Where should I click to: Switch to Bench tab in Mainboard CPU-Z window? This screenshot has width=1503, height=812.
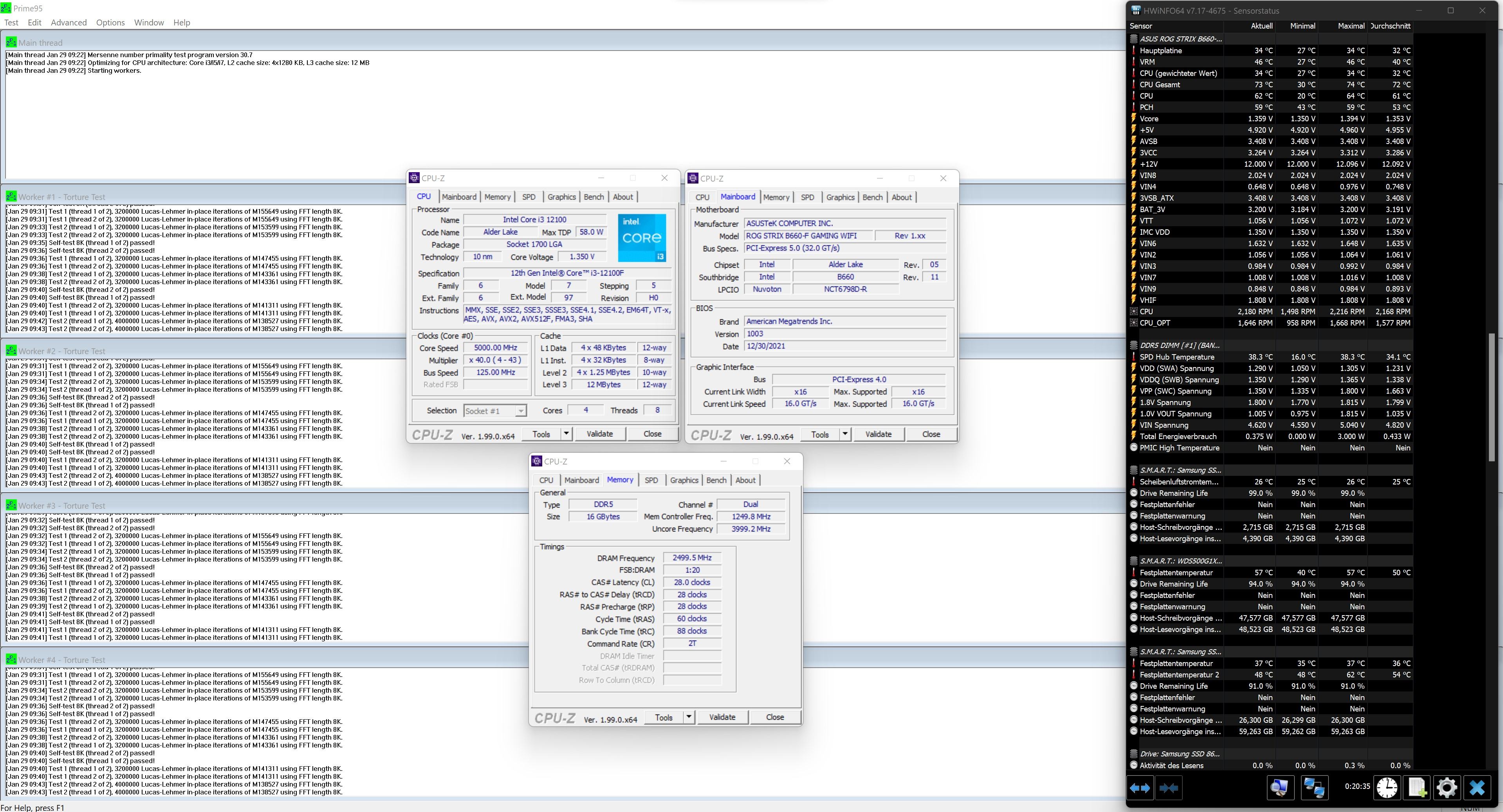pos(872,197)
